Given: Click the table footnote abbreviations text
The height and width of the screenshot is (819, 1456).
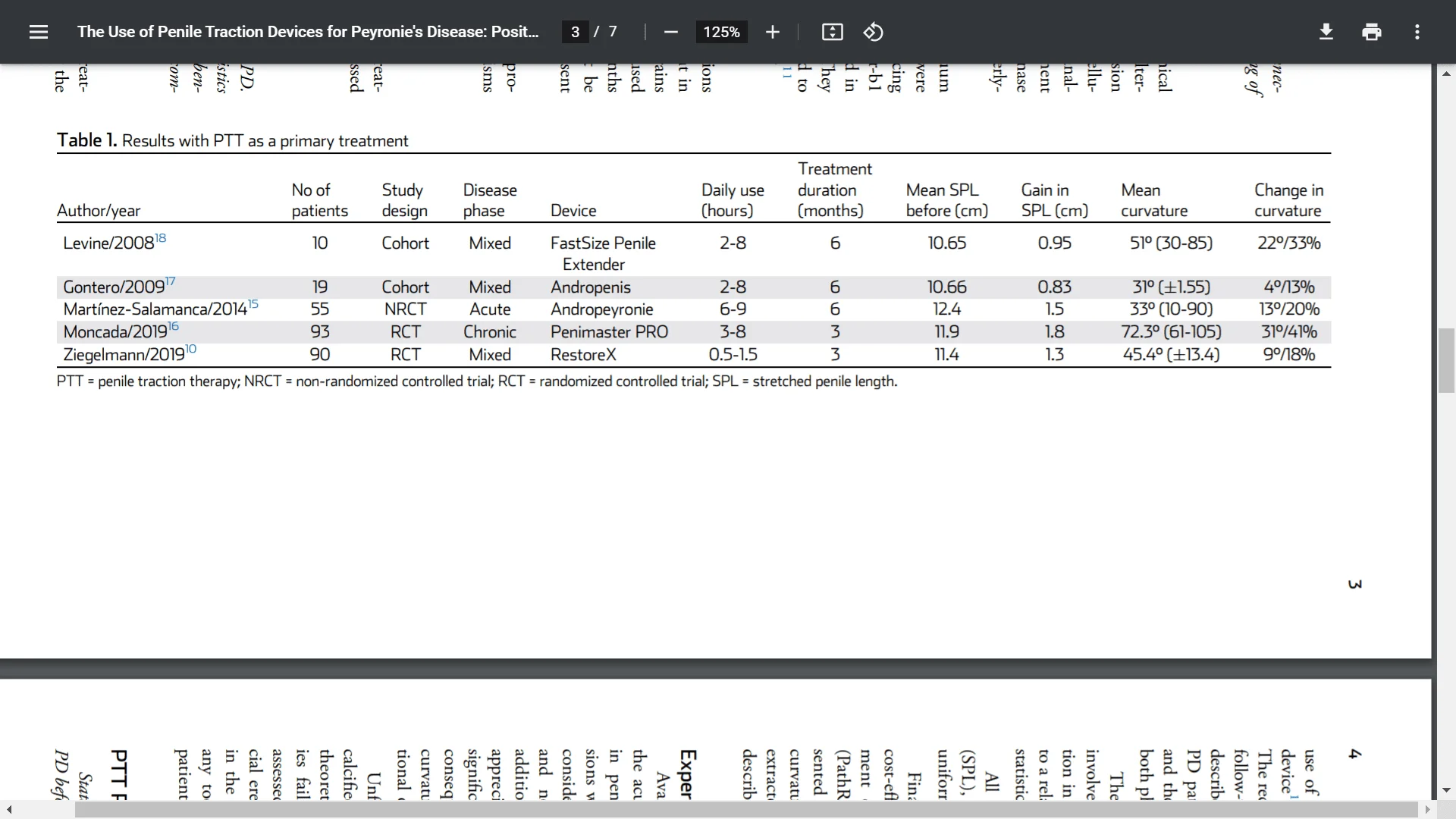Looking at the screenshot, I should click(477, 381).
